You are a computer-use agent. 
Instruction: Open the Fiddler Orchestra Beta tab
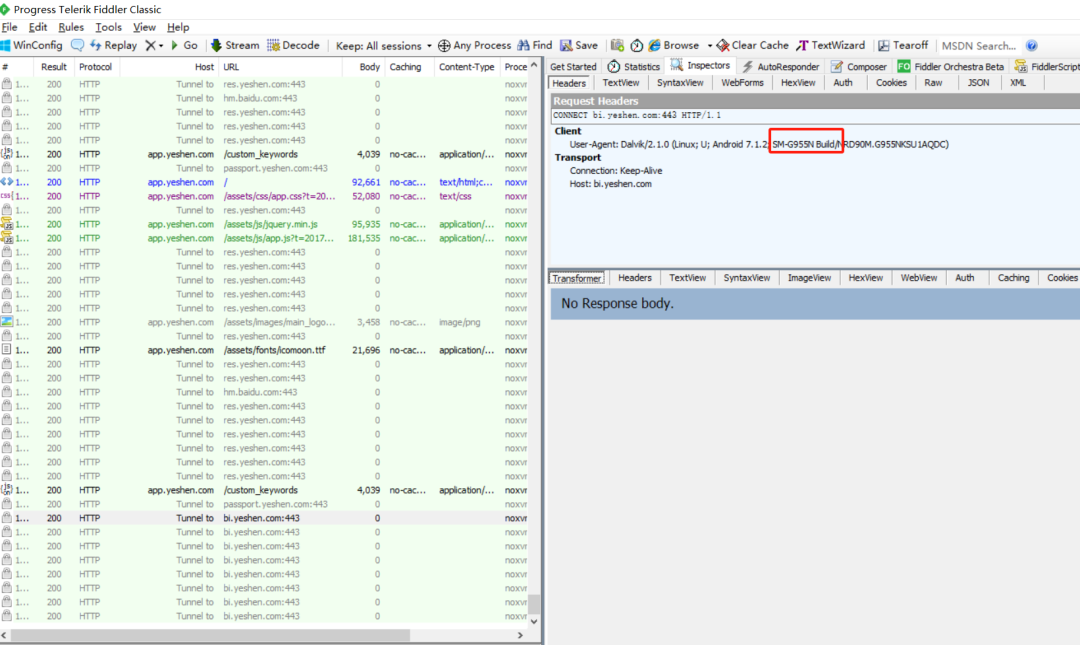951,67
